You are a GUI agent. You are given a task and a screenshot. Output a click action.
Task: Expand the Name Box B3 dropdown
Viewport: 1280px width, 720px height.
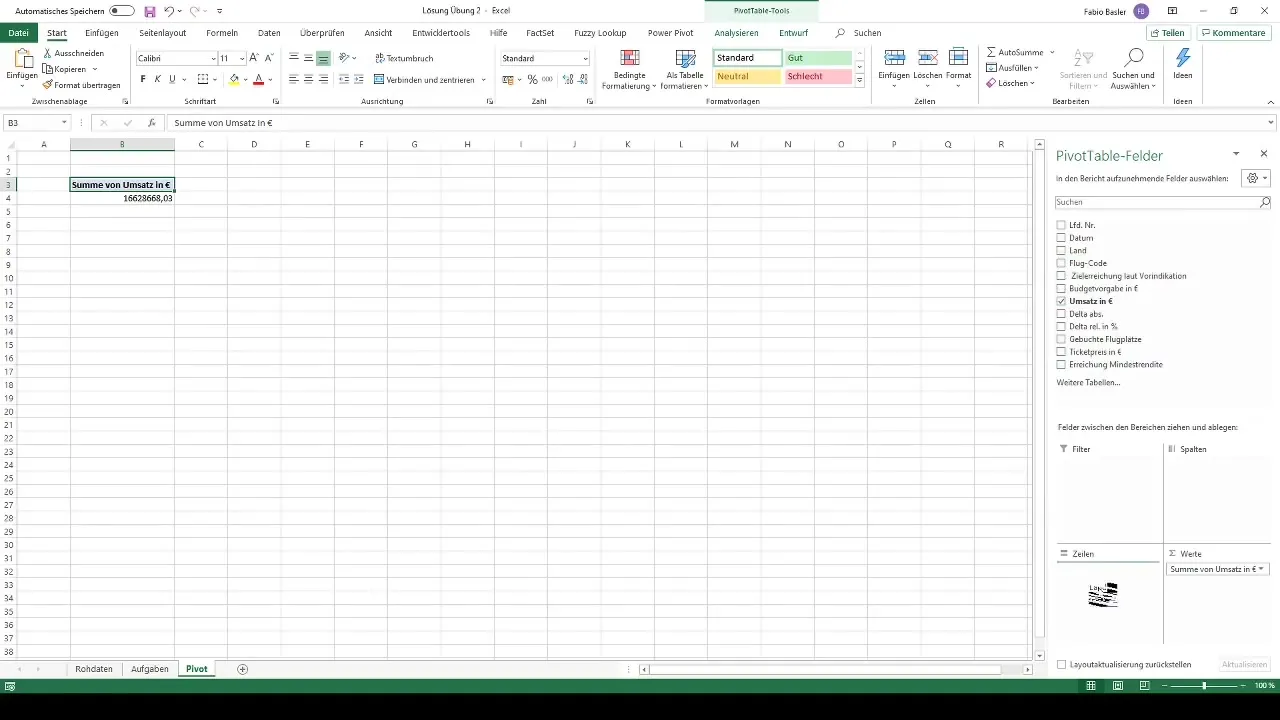64,123
